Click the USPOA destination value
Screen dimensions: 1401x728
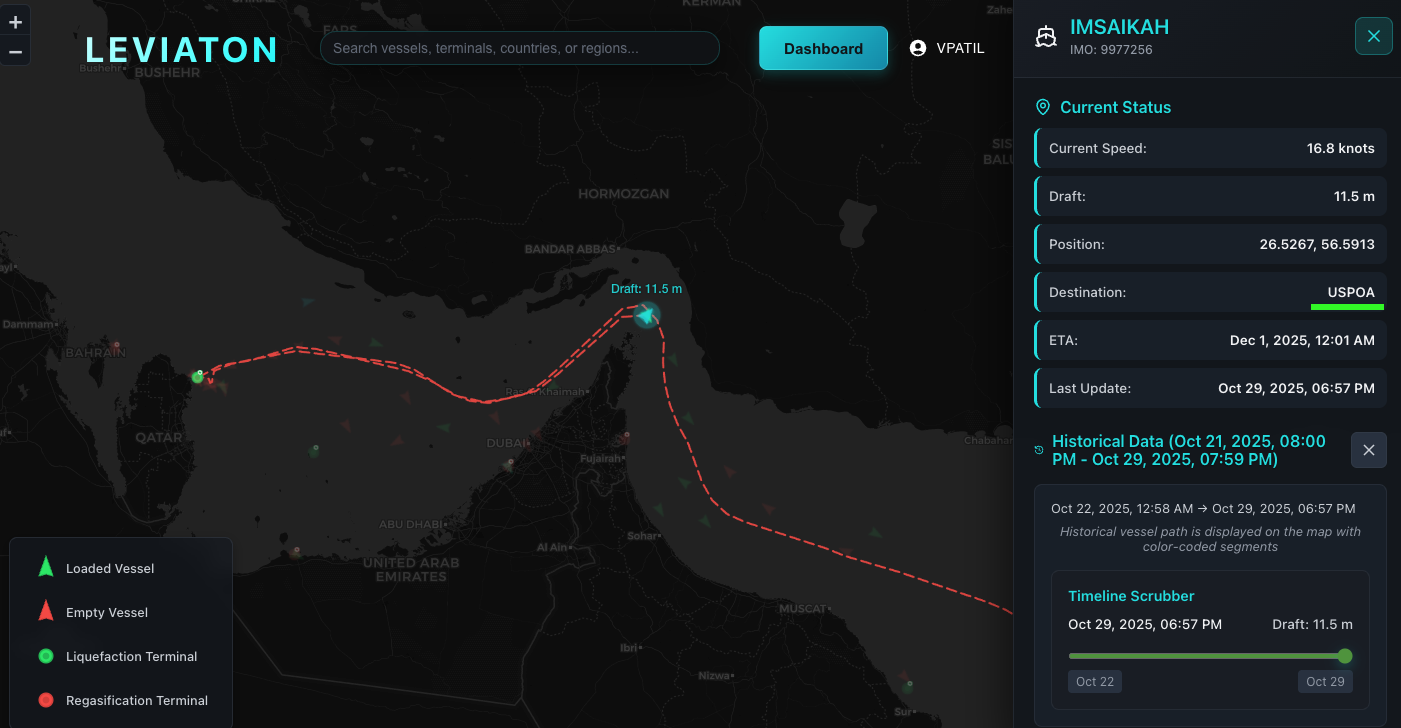coord(1350,292)
